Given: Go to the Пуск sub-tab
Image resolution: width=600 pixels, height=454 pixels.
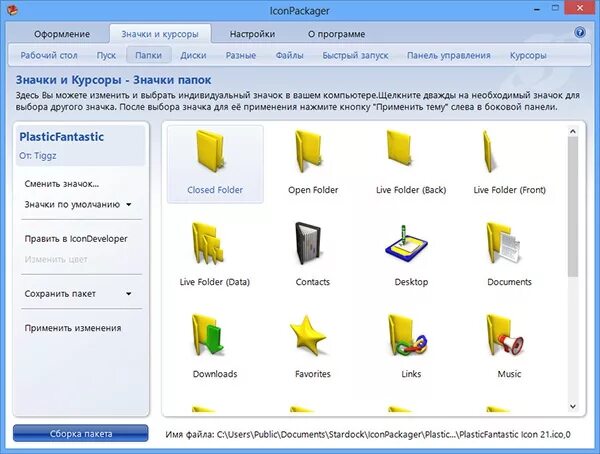Looking at the screenshot, I should pyautogui.click(x=106, y=56).
